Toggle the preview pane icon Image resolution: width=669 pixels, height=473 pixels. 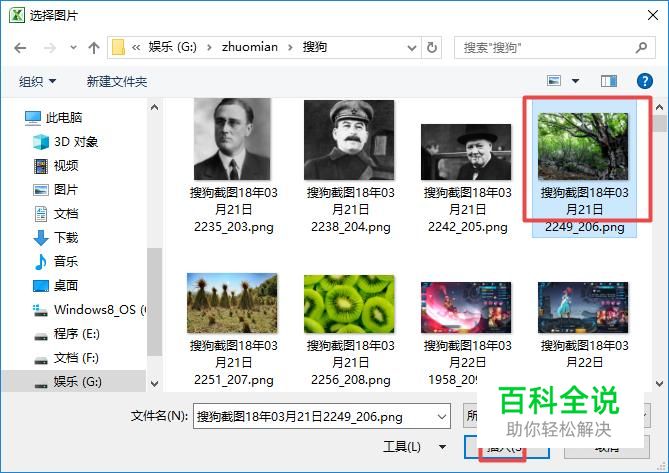point(609,81)
